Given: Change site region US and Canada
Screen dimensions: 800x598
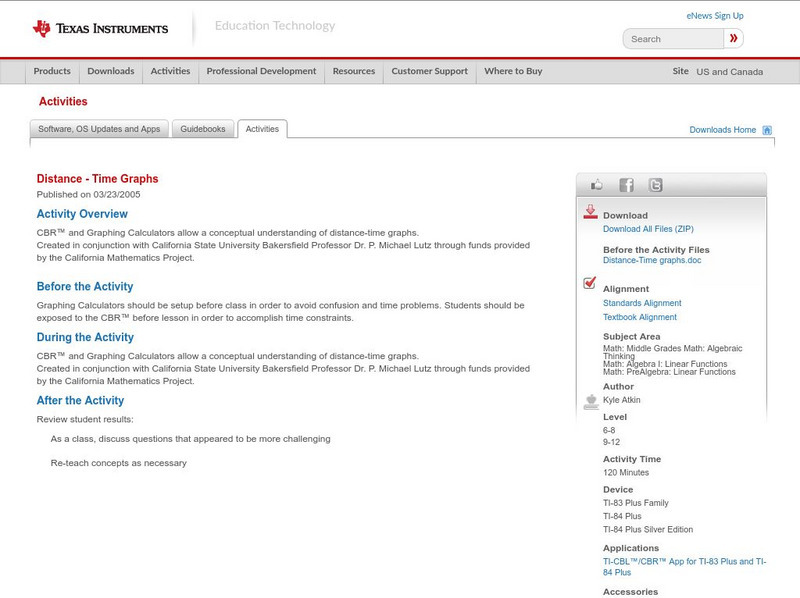Looking at the screenshot, I should tap(730, 72).
